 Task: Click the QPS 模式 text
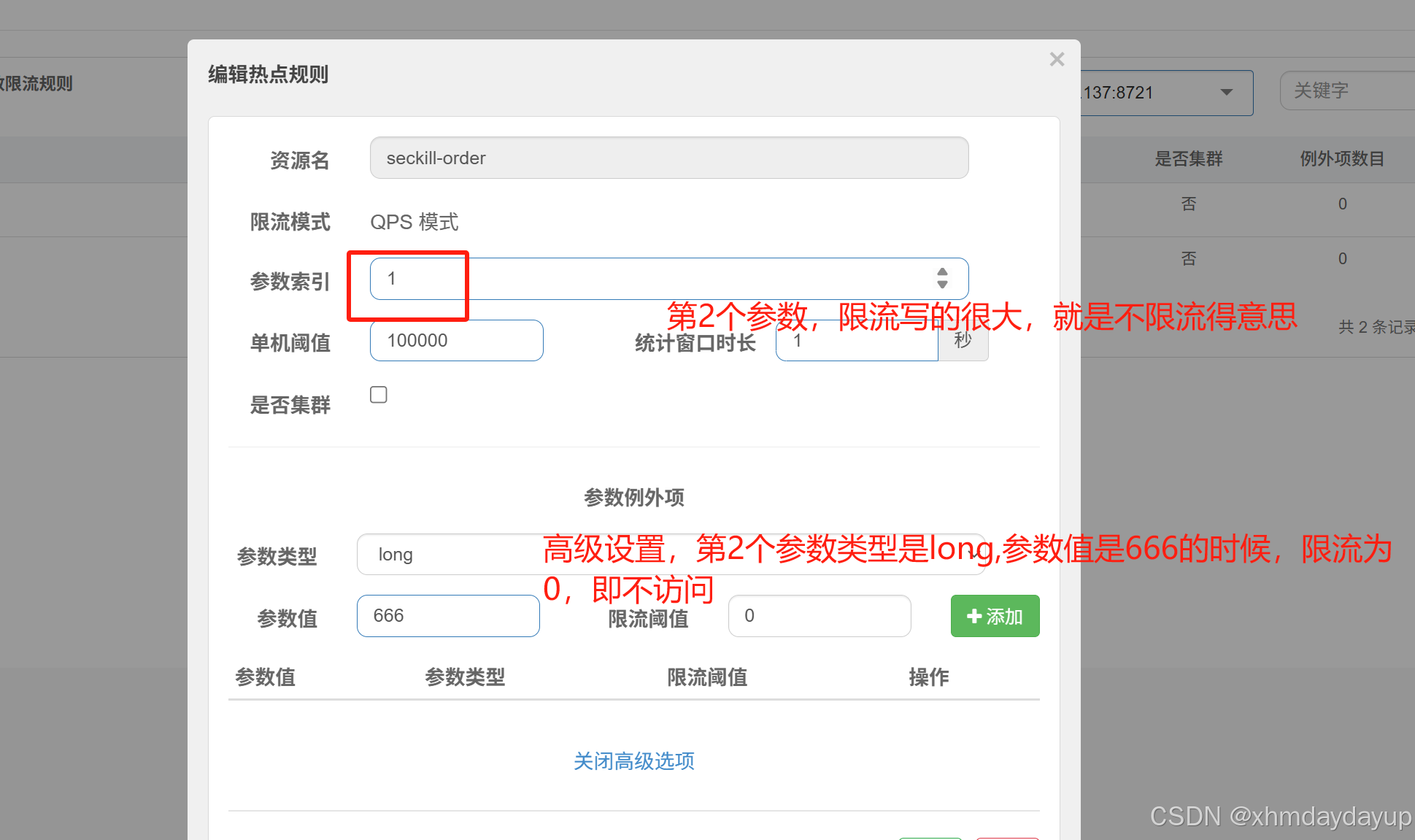coord(415,222)
